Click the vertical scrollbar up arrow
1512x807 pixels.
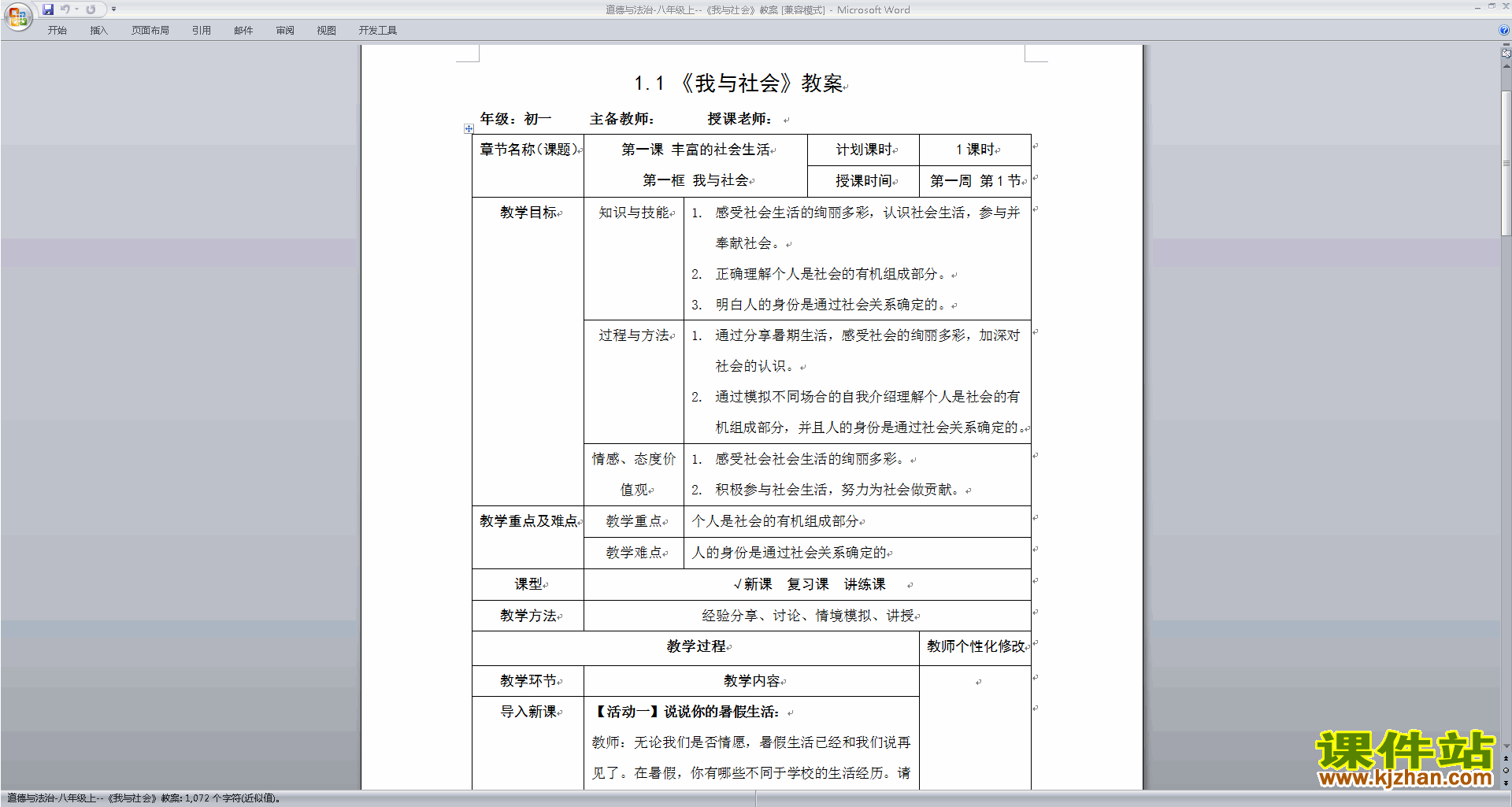(x=1506, y=65)
